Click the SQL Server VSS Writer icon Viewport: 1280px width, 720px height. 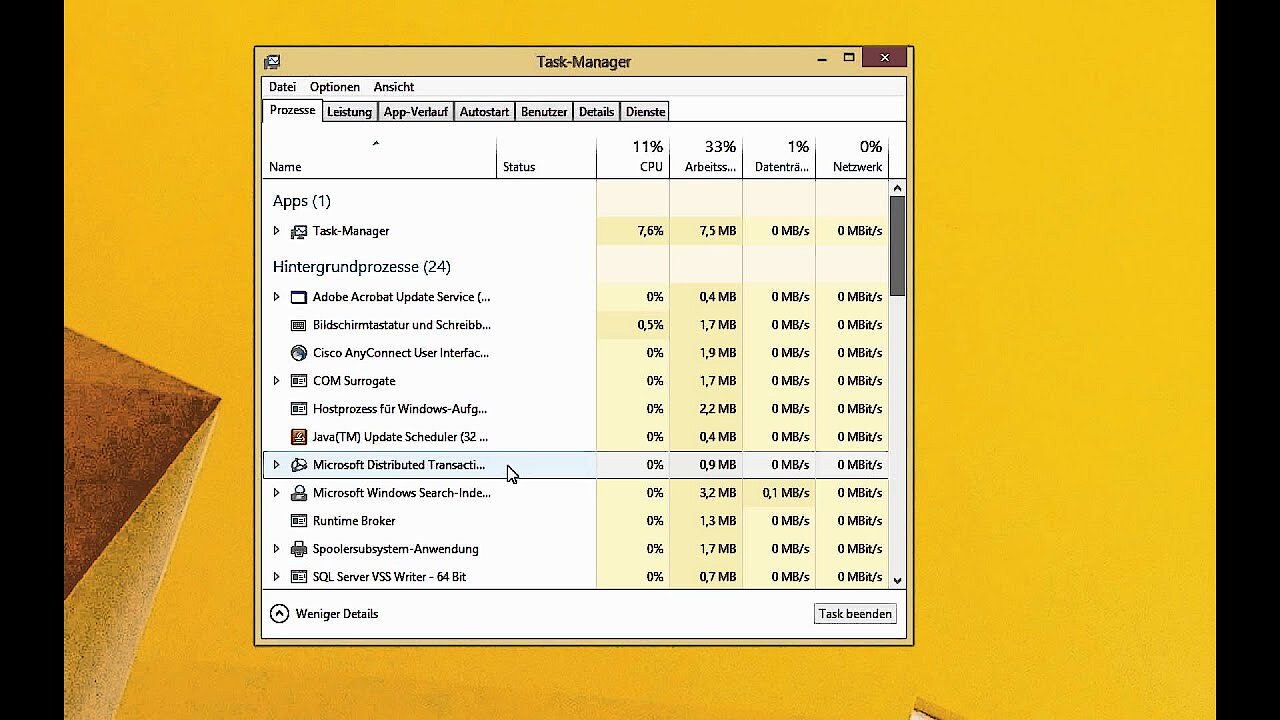298,577
